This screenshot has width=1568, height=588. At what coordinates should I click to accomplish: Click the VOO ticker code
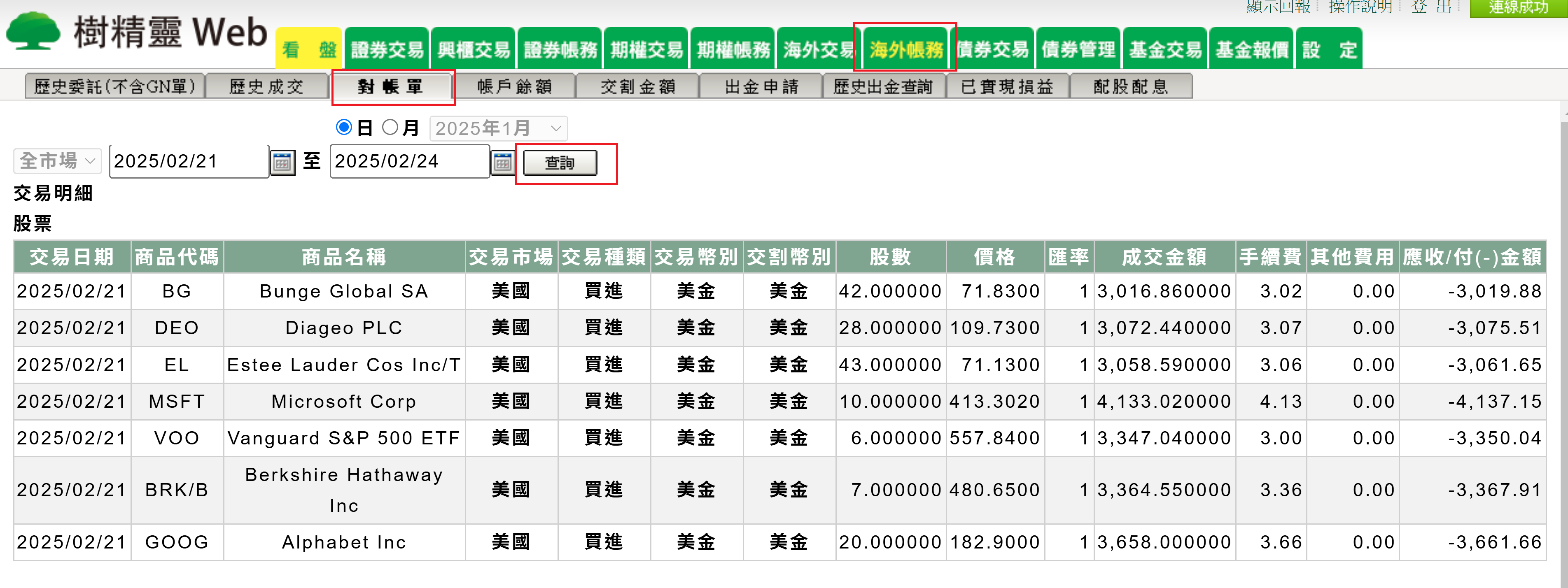click(x=177, y=438)
